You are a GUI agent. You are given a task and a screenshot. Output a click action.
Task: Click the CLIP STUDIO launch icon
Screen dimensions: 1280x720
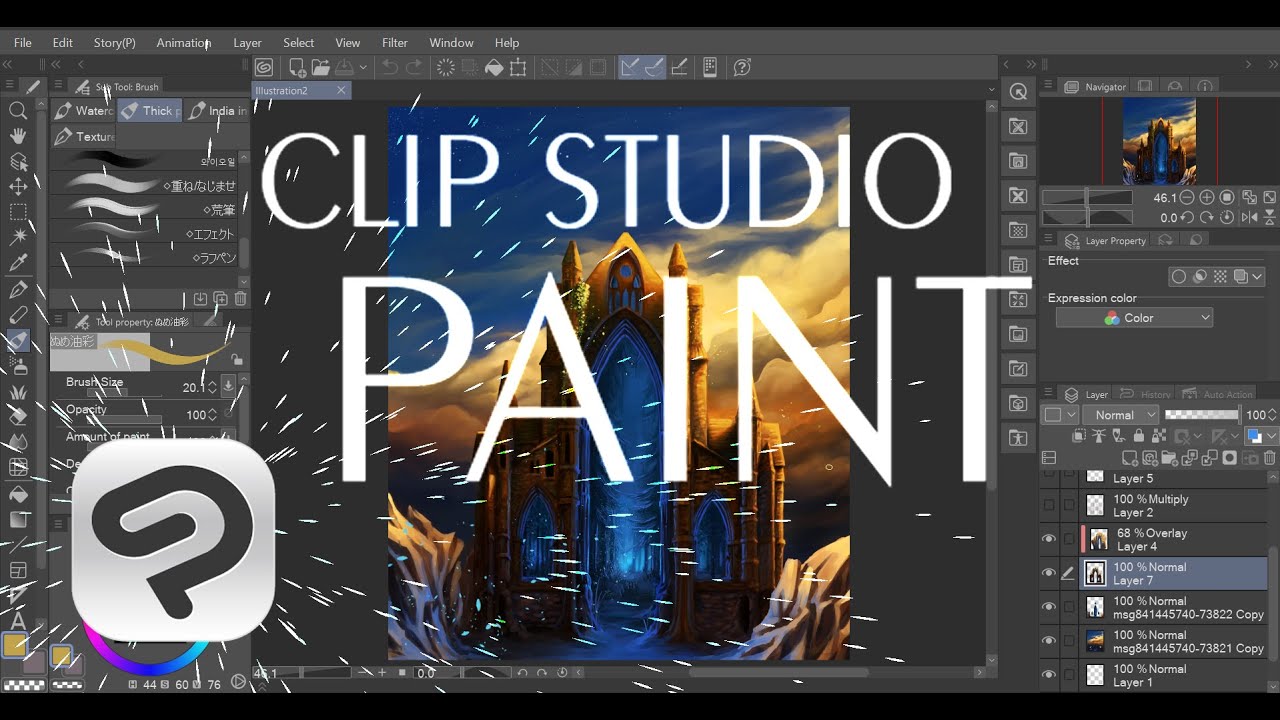click(x=264, y=67)
